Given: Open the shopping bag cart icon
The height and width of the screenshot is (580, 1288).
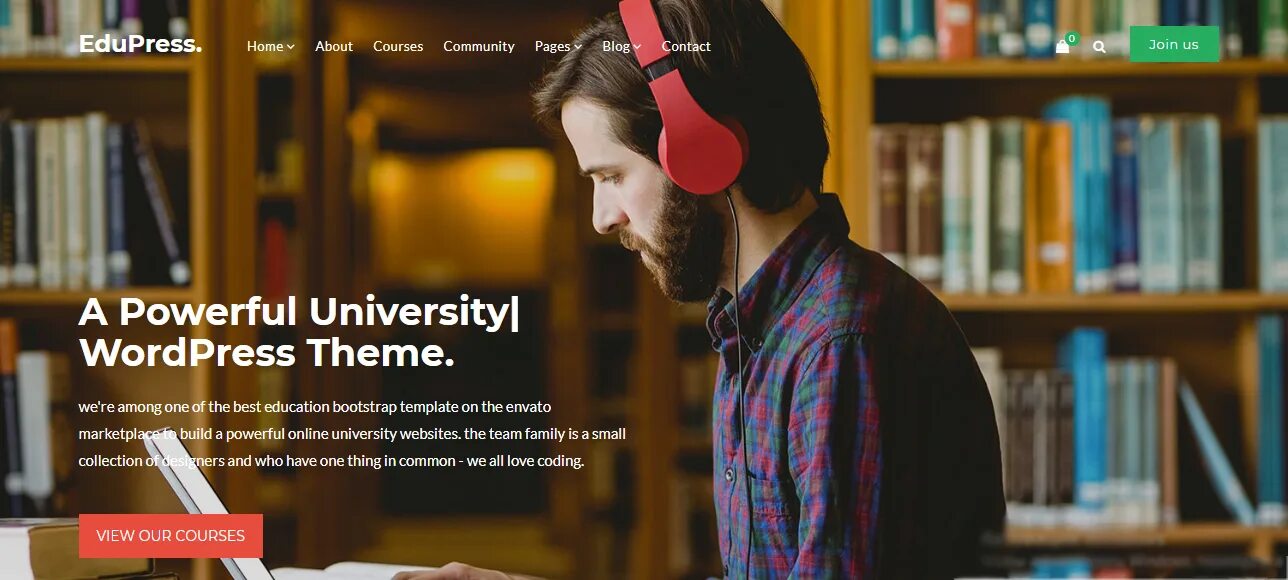Looking at the screenshot, I should point(1062,47).
